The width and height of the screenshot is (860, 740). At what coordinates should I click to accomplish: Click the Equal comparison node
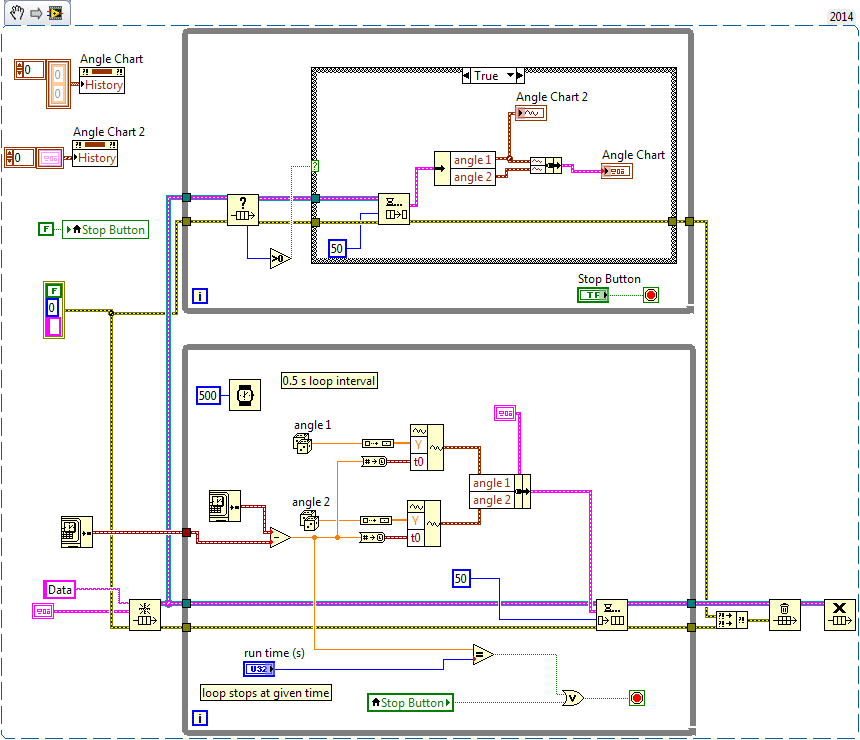tap(483, 654)
